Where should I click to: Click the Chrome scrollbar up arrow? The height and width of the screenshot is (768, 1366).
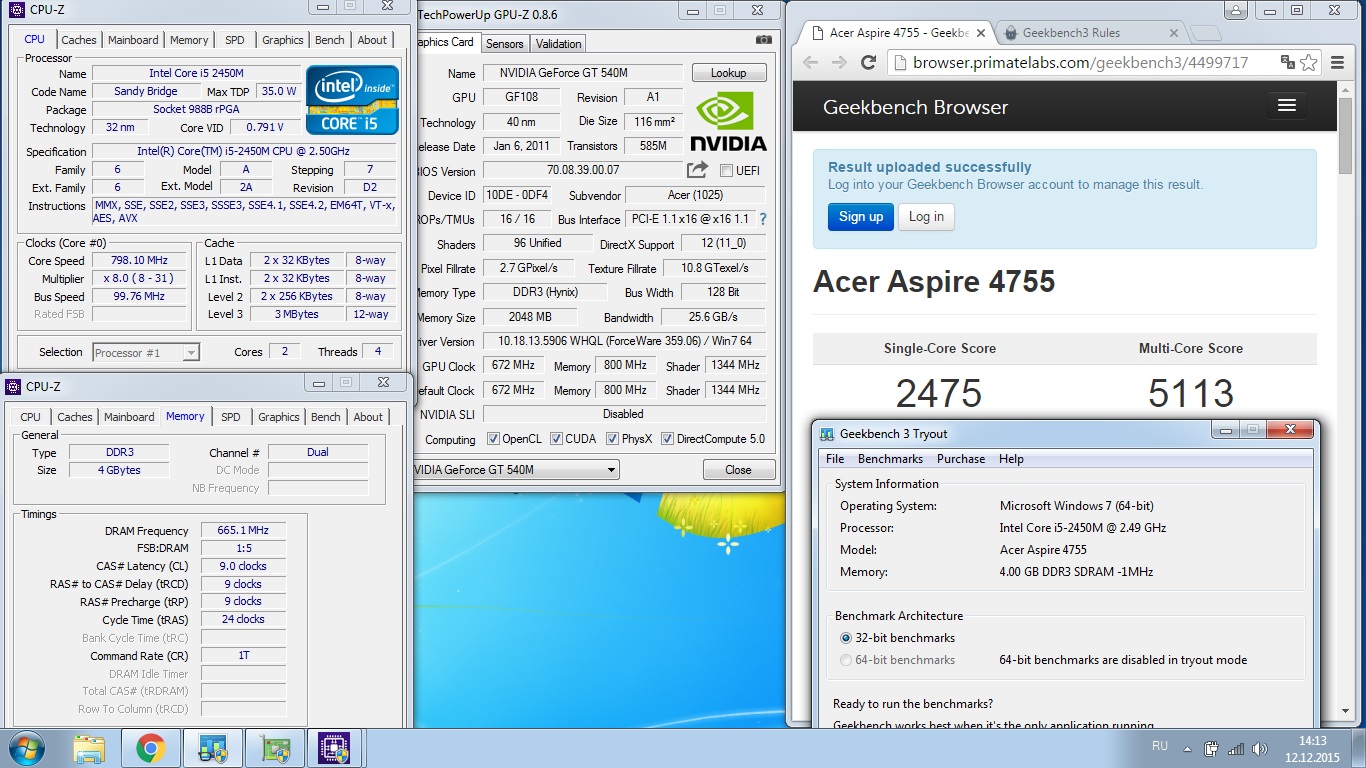coord(1344,89)
